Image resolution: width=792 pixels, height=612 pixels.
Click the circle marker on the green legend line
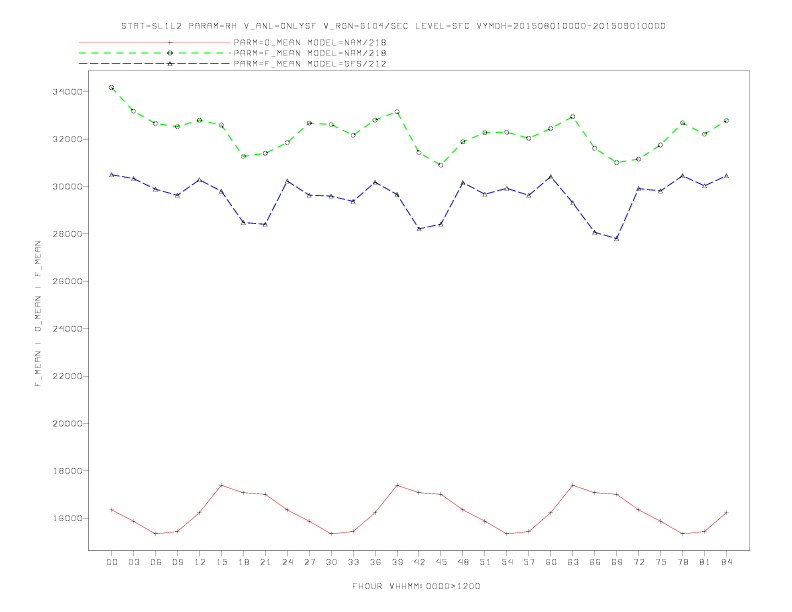point(170,53)
